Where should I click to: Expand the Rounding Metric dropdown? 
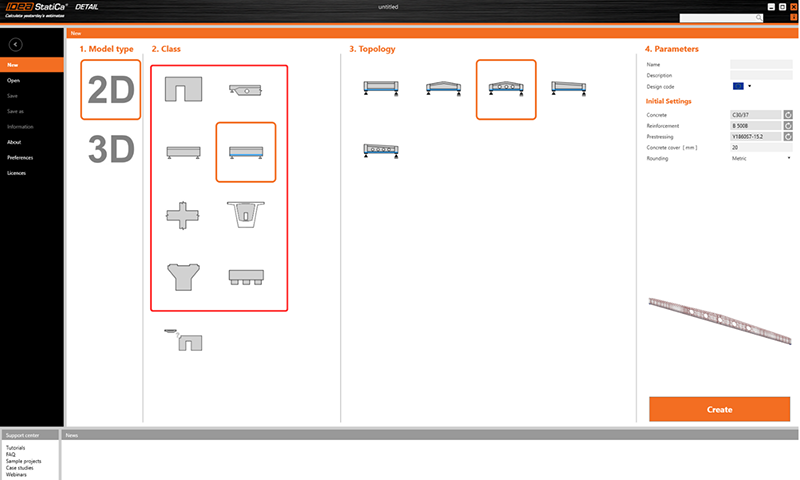(x=761, y=158)
